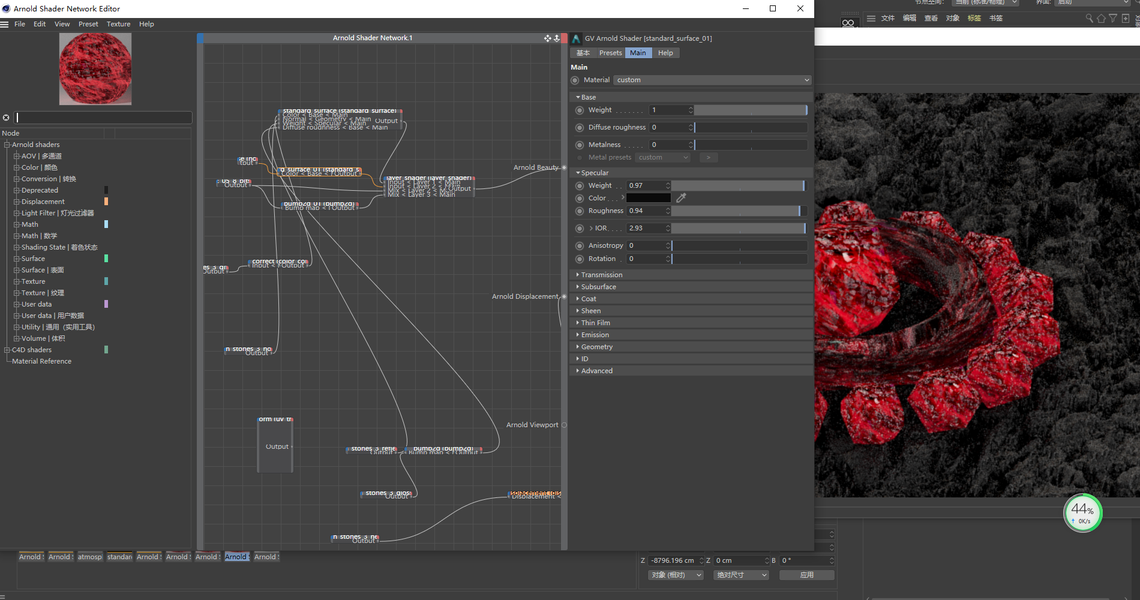
Task: Click the red material preview sphere
Action: pyautogui.click(x=95, y=69)
